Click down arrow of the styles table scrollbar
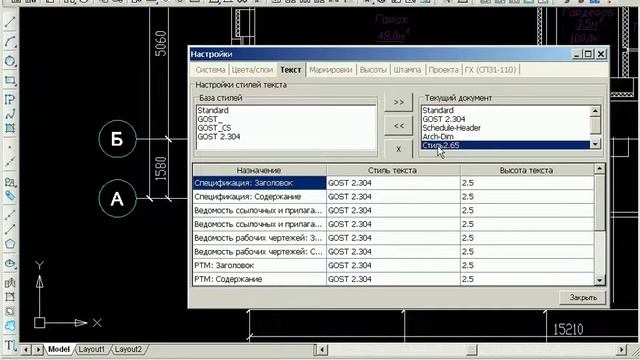Screen dimensions: 640x360 click(x=600, y=280)
